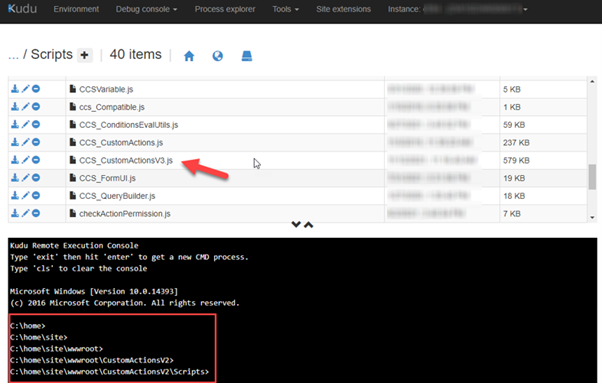
Task: Delete CCS_CustomActions.js file
Action: point(36,142)
